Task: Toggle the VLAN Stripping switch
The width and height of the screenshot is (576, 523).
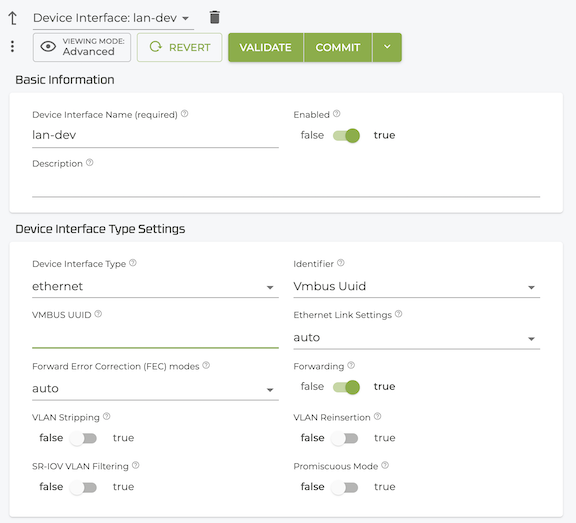Action: [83, 438]
